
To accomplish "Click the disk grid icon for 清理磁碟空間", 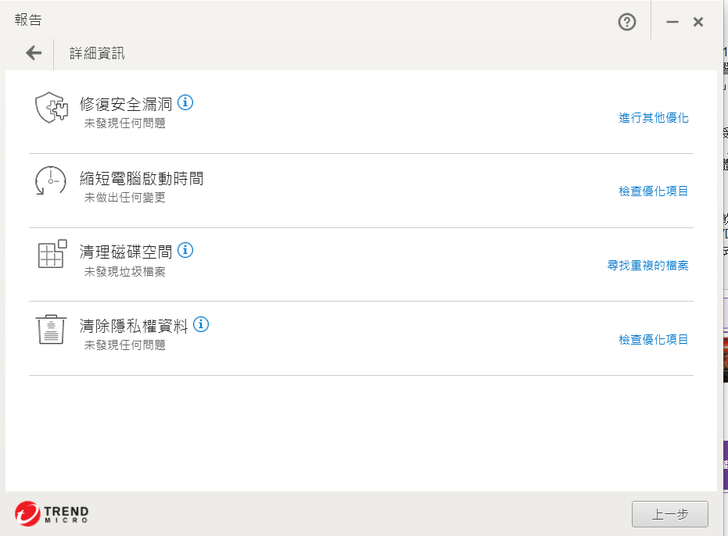I will 51,254.
